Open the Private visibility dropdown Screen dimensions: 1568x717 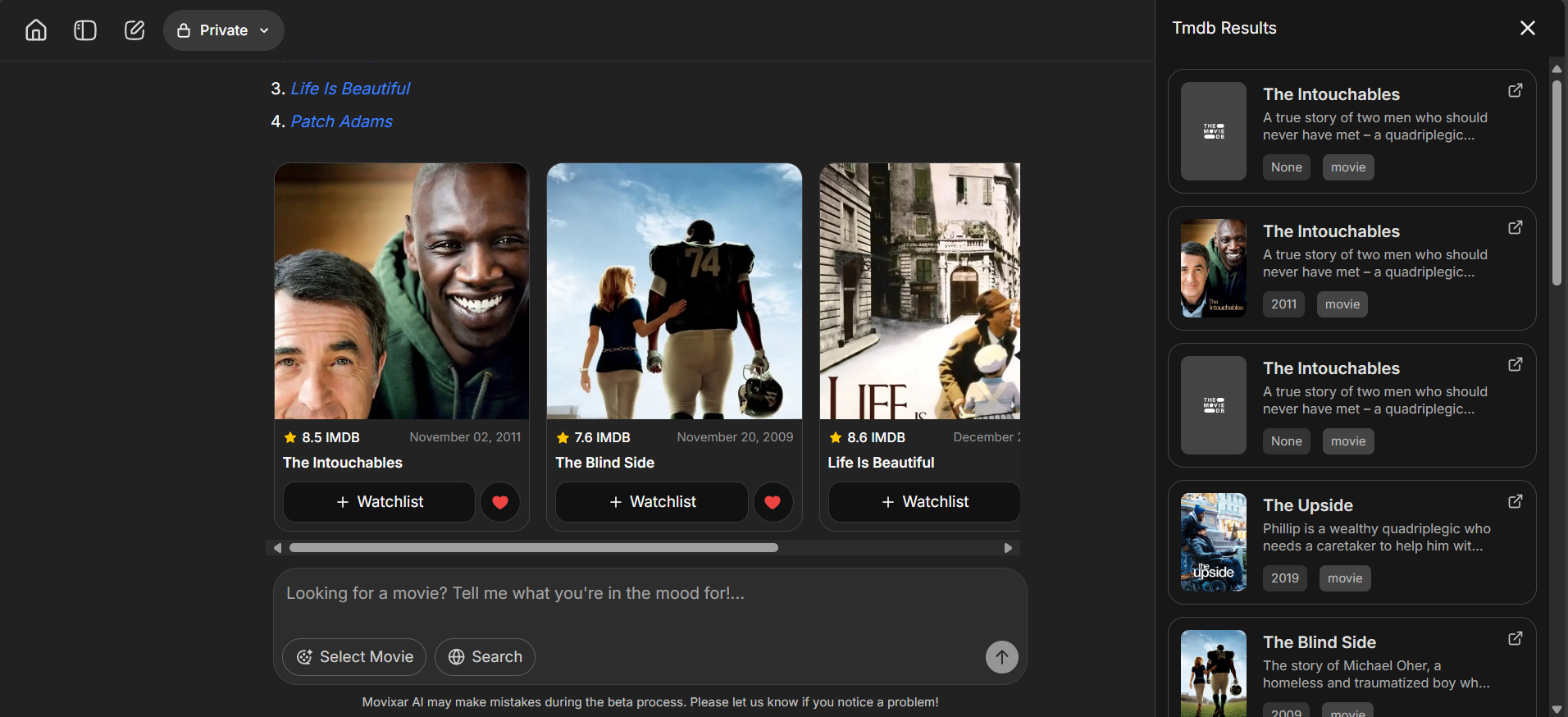click(x=224, y=30)
